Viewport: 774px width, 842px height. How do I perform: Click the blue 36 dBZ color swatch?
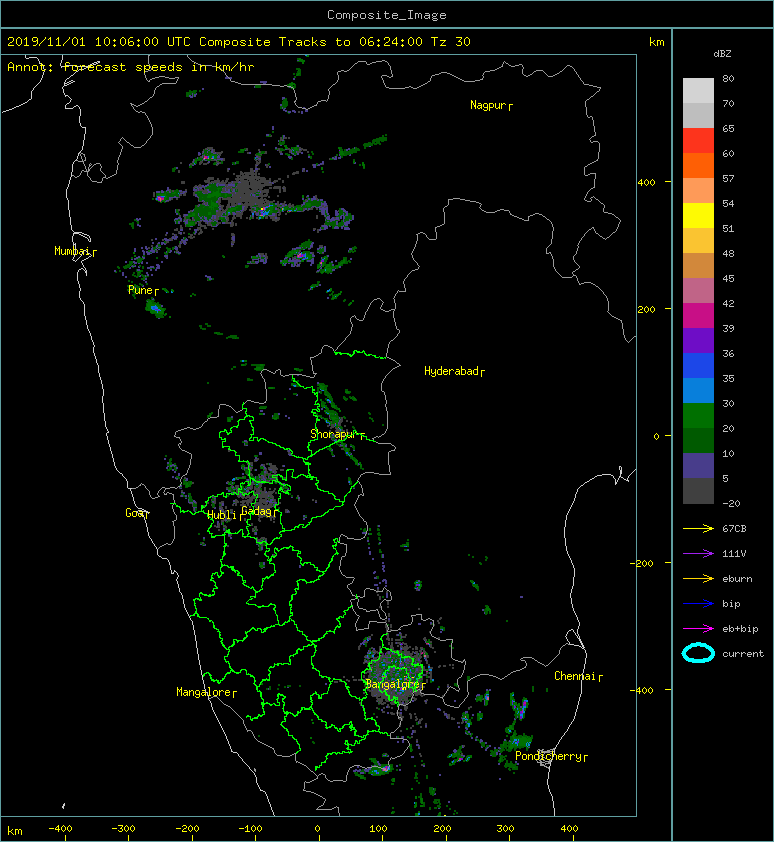pos(698,365)
